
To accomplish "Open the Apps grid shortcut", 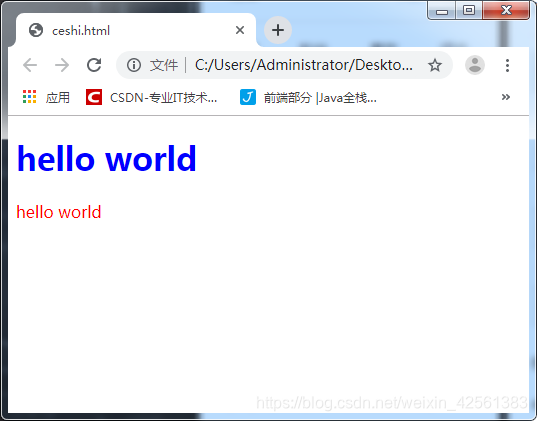I will coord(46,98).
